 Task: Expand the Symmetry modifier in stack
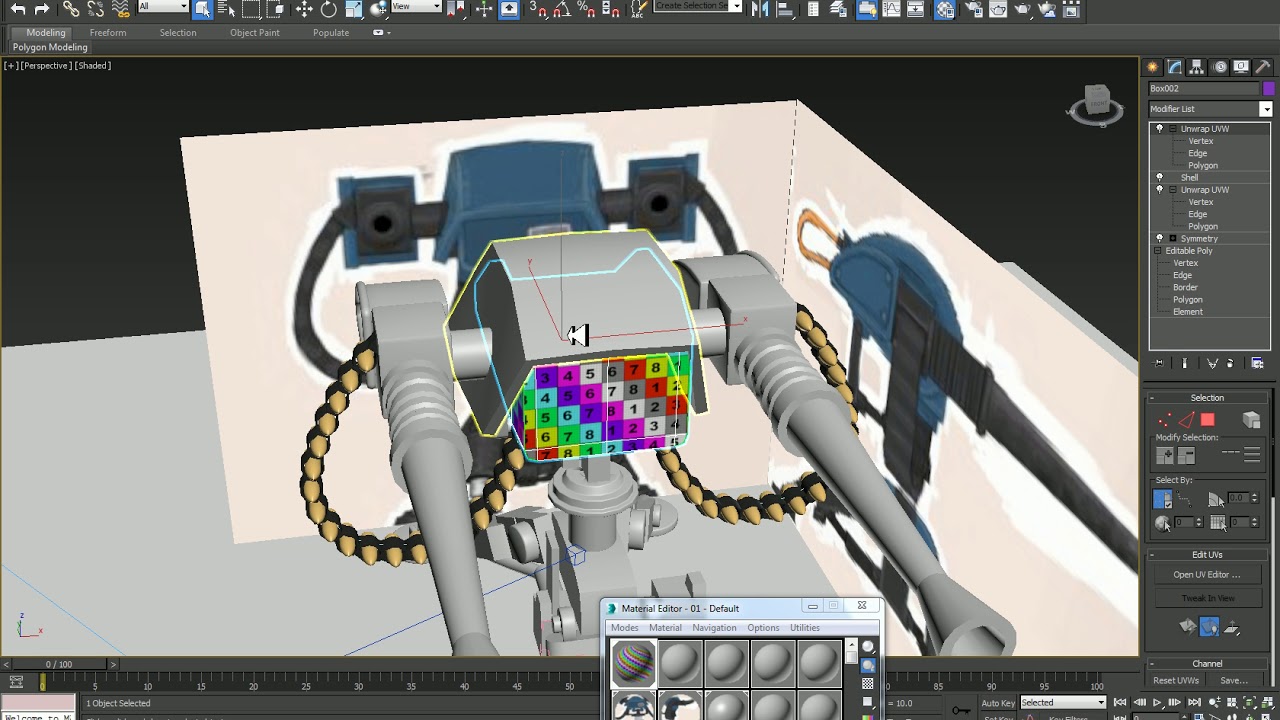click(1172, 239)
